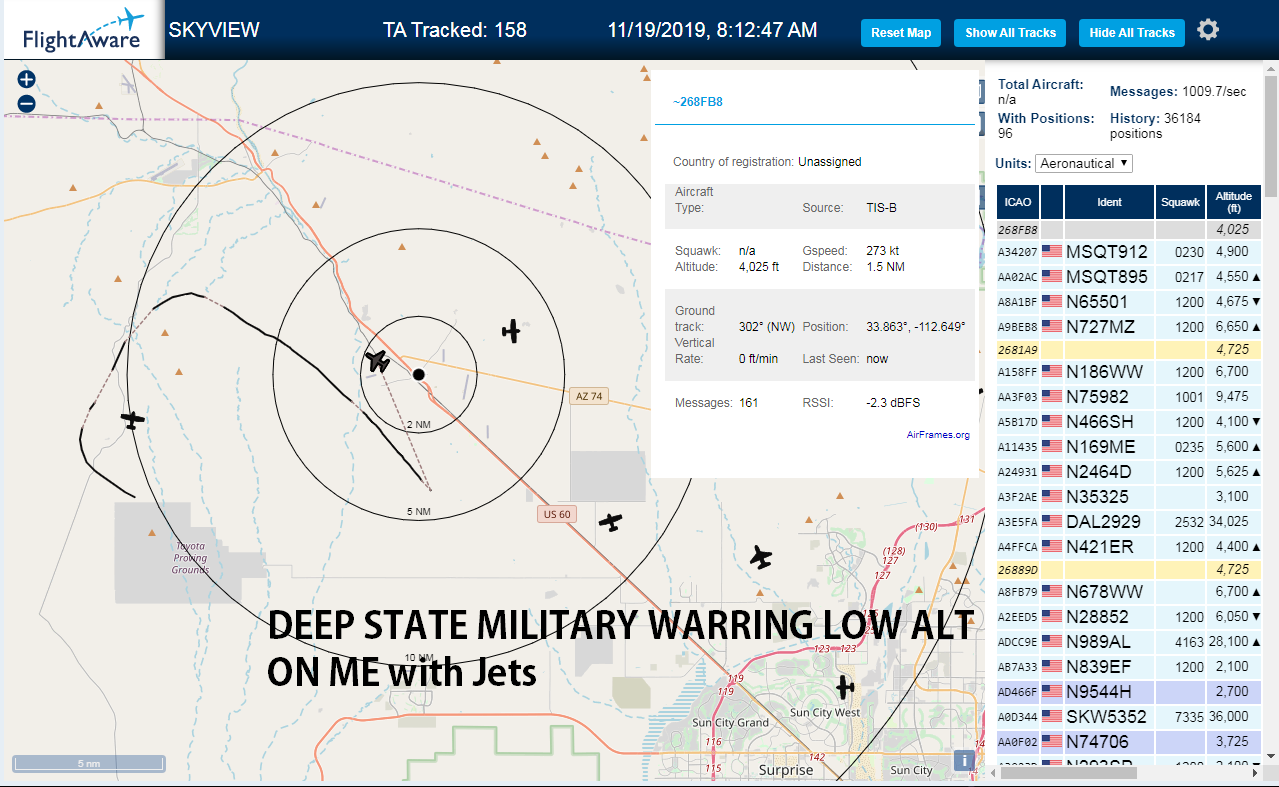Select the N2464D row ident
Screen dimensions: 1279x787
tap(1099, 471)
